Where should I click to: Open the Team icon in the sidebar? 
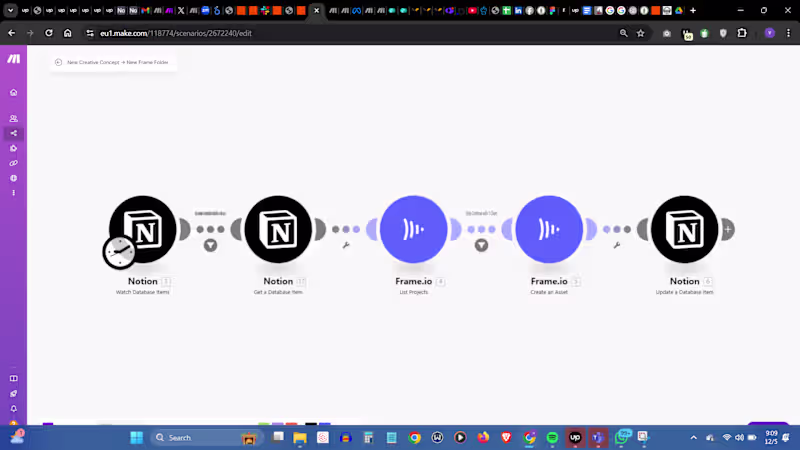tap(14, 118)
